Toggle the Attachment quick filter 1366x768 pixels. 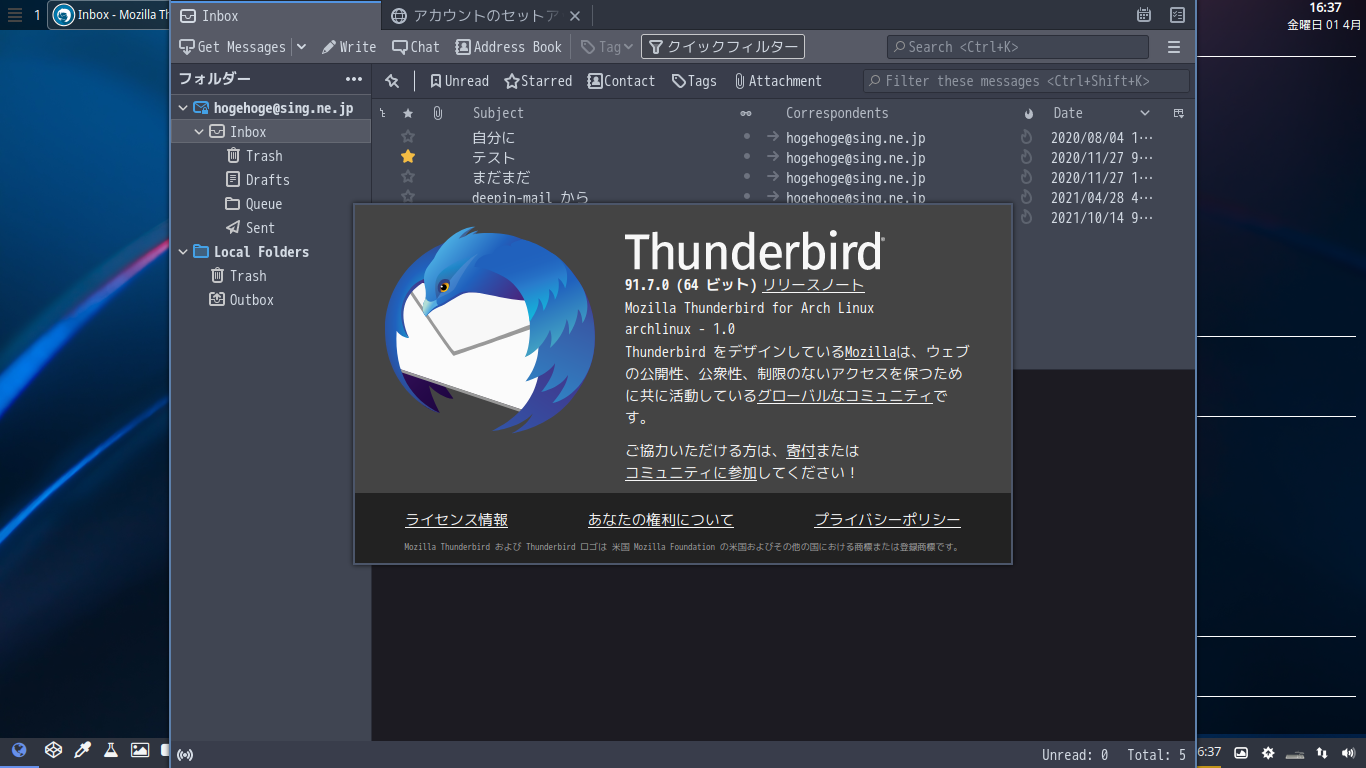coord(778,81)
